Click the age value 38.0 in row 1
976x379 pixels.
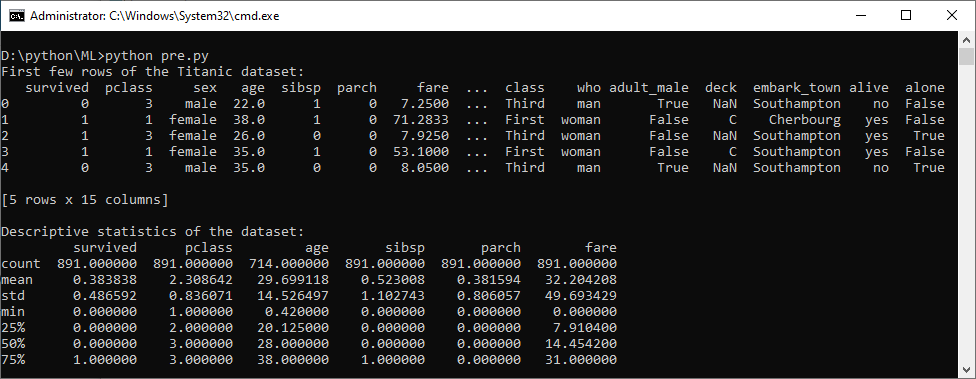click(249, 119)
